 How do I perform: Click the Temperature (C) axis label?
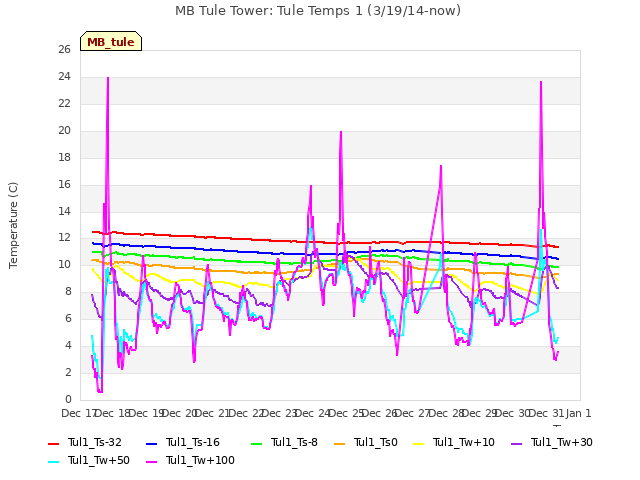13,225
